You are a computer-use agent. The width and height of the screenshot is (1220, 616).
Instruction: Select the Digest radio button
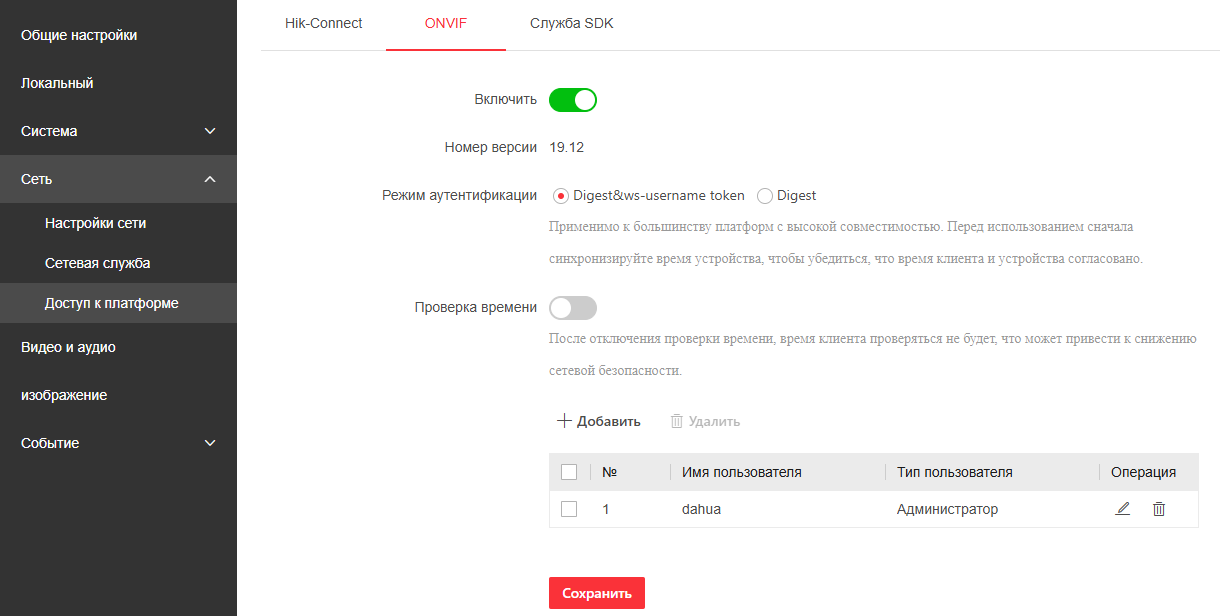pyautogui.click(x=765, y=196)
